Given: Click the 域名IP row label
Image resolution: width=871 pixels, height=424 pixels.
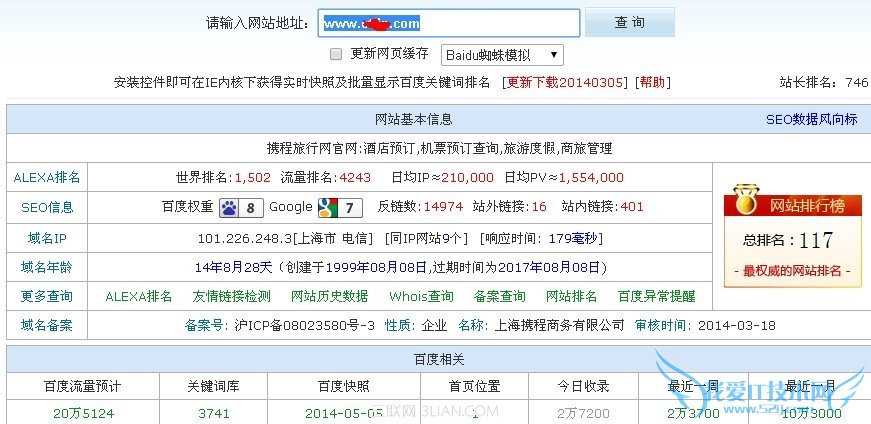Looking at the screenshot, I should coord(47,239).
